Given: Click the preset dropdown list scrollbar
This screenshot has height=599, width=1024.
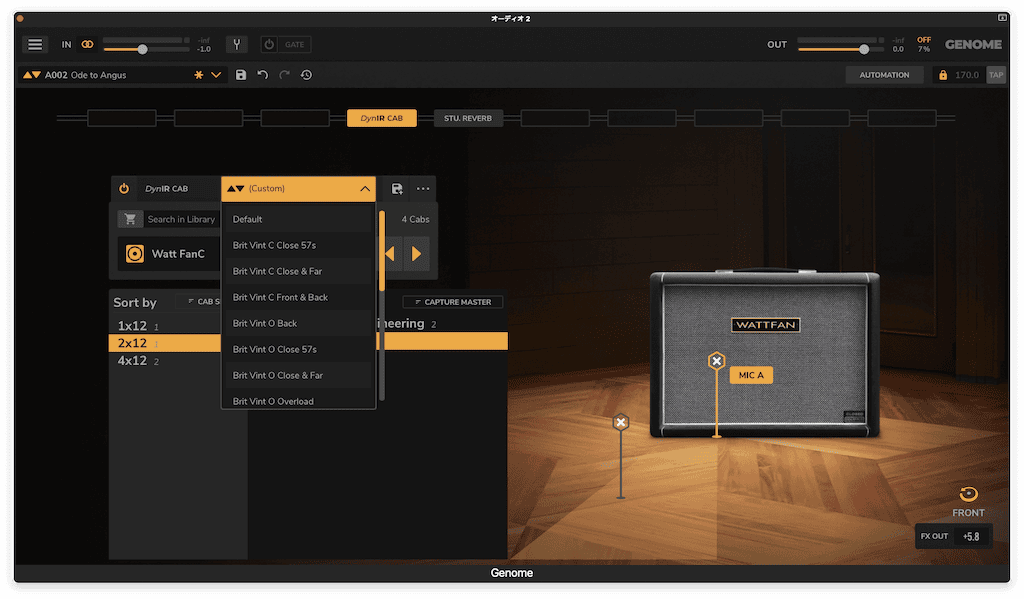Looking at the screenshot, I should (x=382, y=250).
